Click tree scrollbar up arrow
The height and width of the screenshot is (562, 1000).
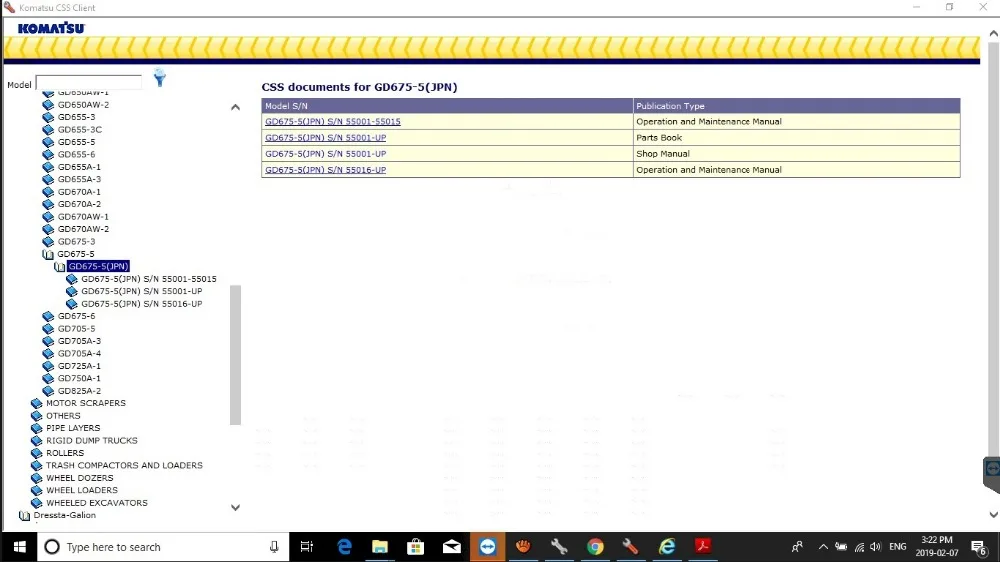(235, 107)
